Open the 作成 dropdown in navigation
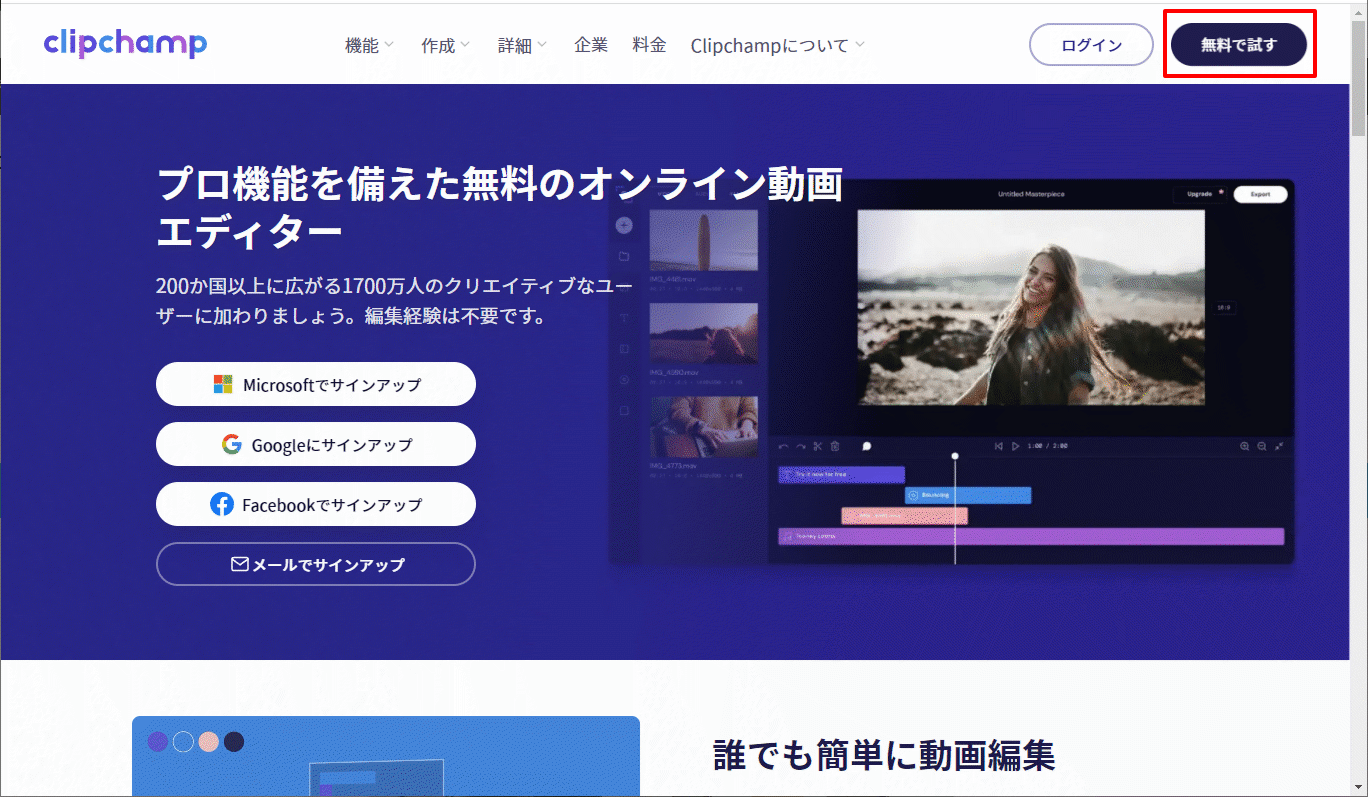The height and width of the screenshot is (797, 1368). click(x=445, y=45)
